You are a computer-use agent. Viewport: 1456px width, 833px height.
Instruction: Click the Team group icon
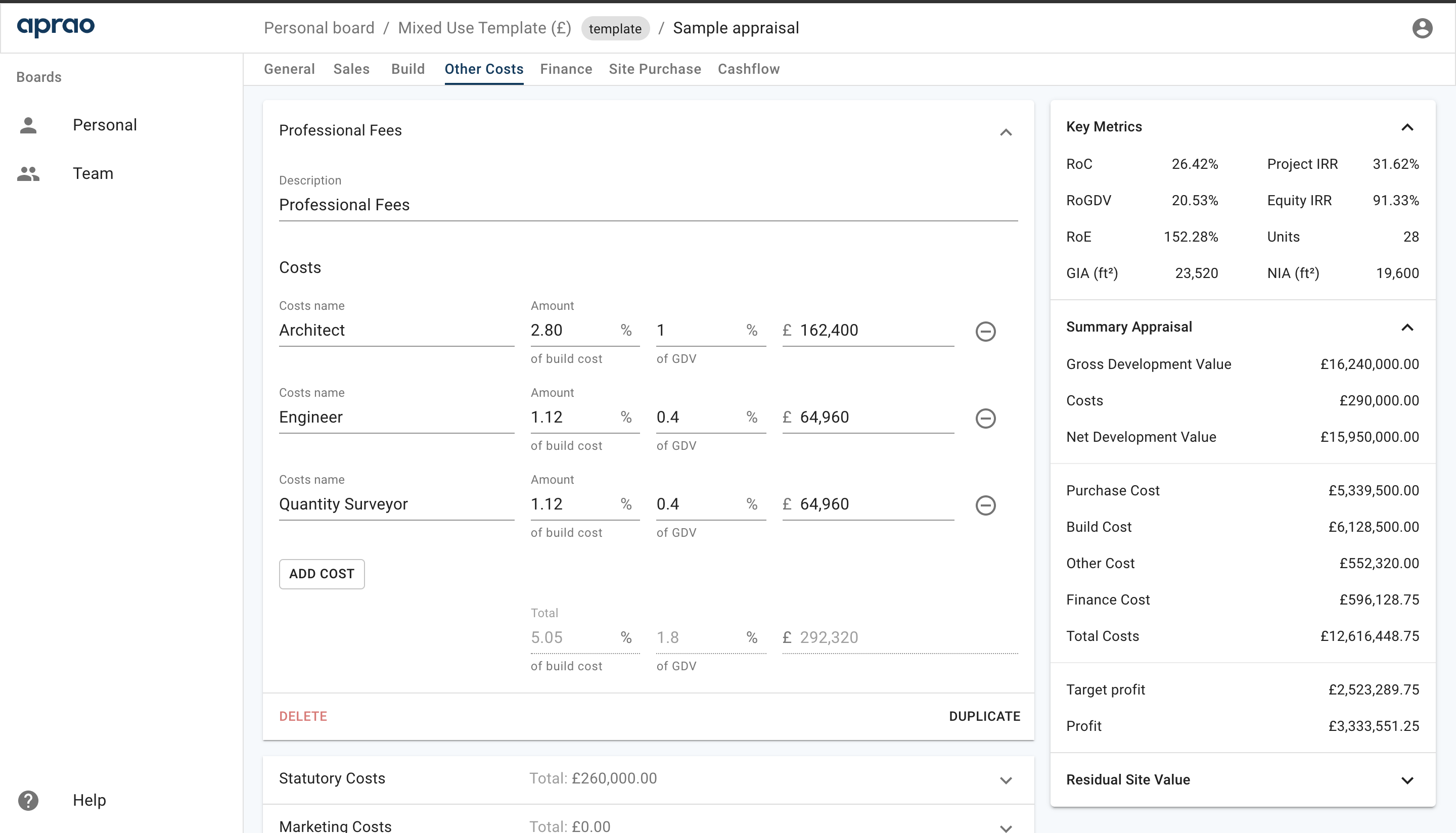[28, 173]
